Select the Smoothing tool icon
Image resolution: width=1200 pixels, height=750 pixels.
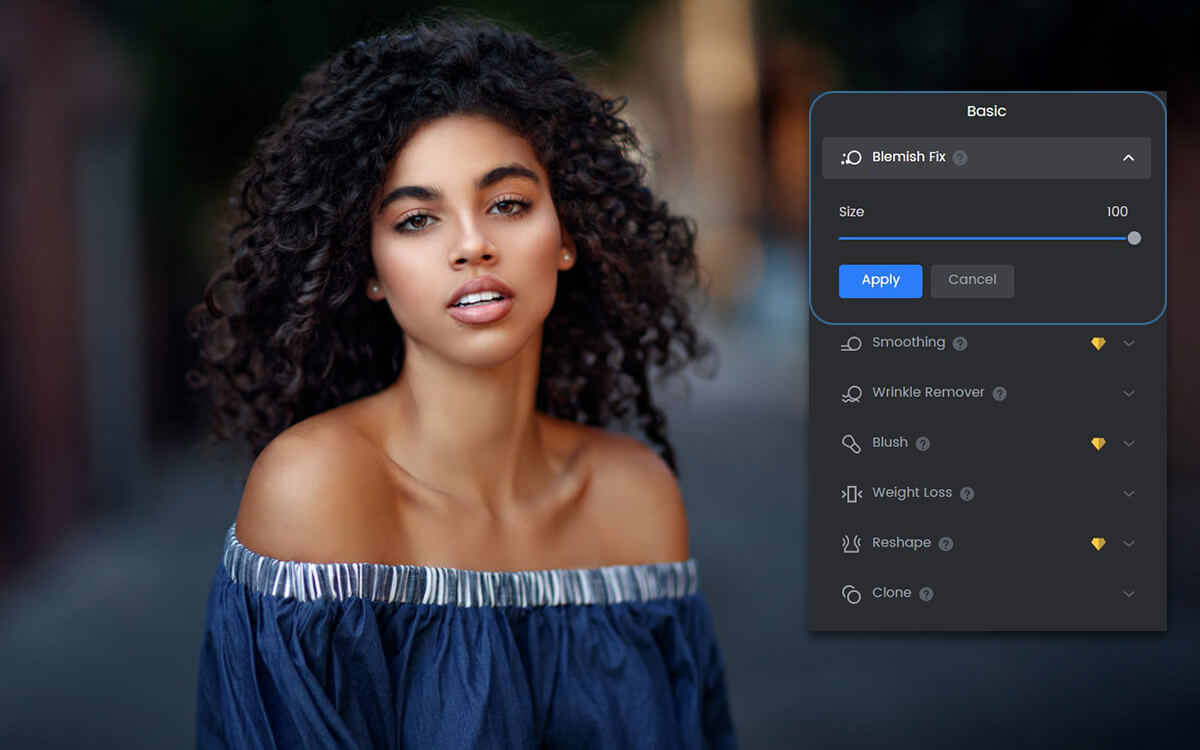click(851, 342)
